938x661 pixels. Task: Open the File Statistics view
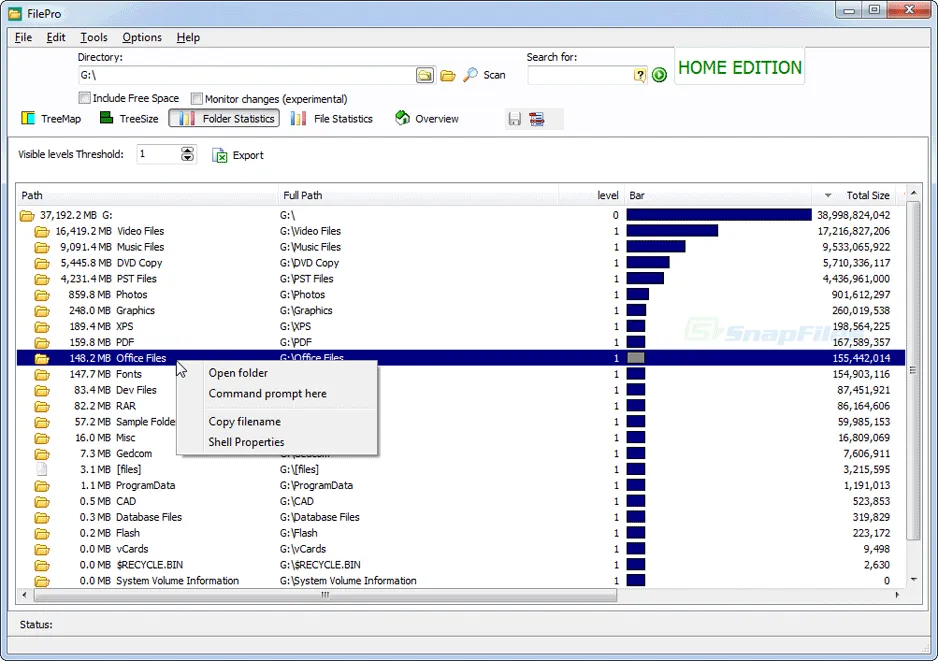(331, 118)
